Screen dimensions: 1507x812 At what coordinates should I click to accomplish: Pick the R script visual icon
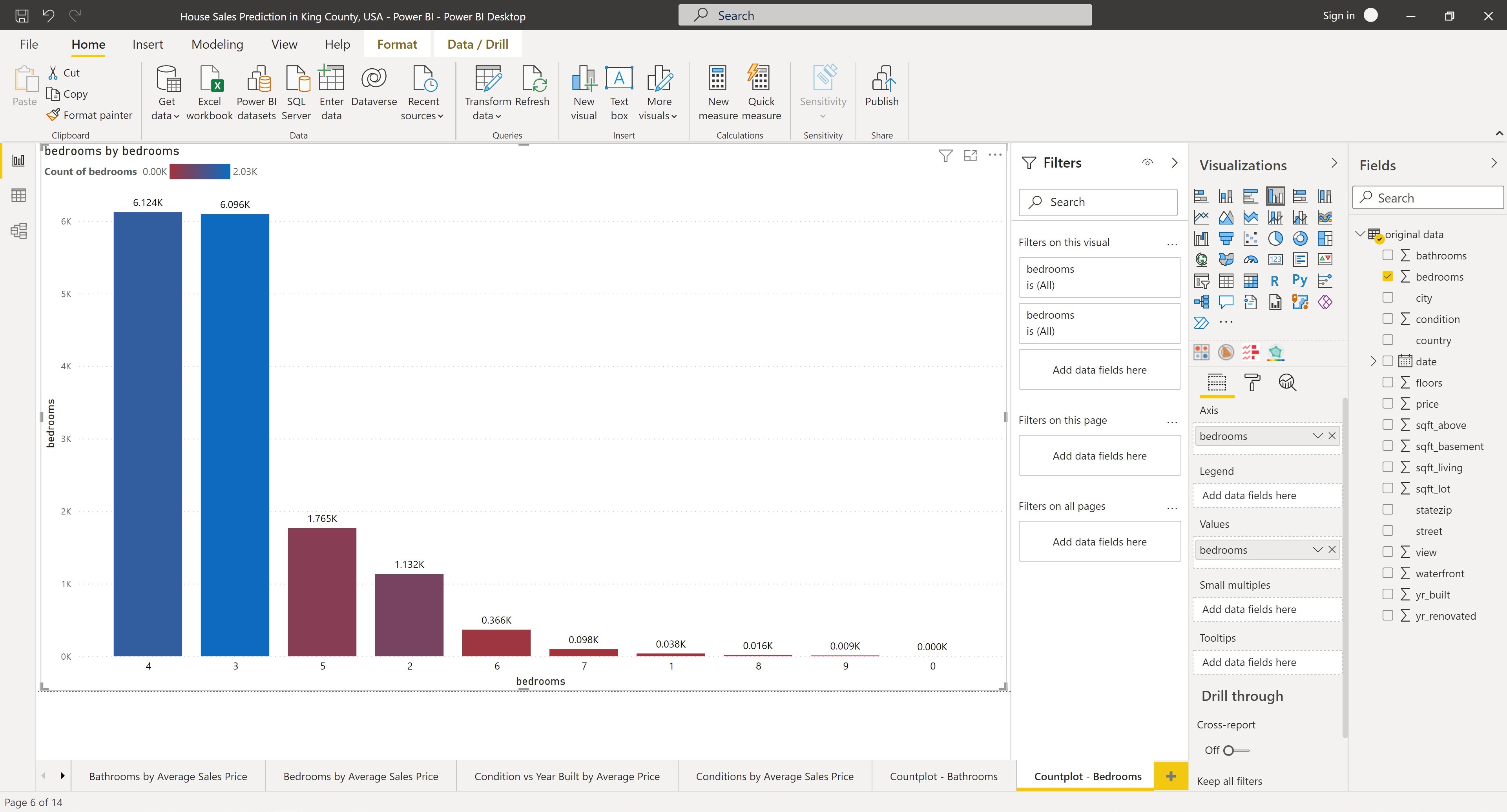[1275, 281]
